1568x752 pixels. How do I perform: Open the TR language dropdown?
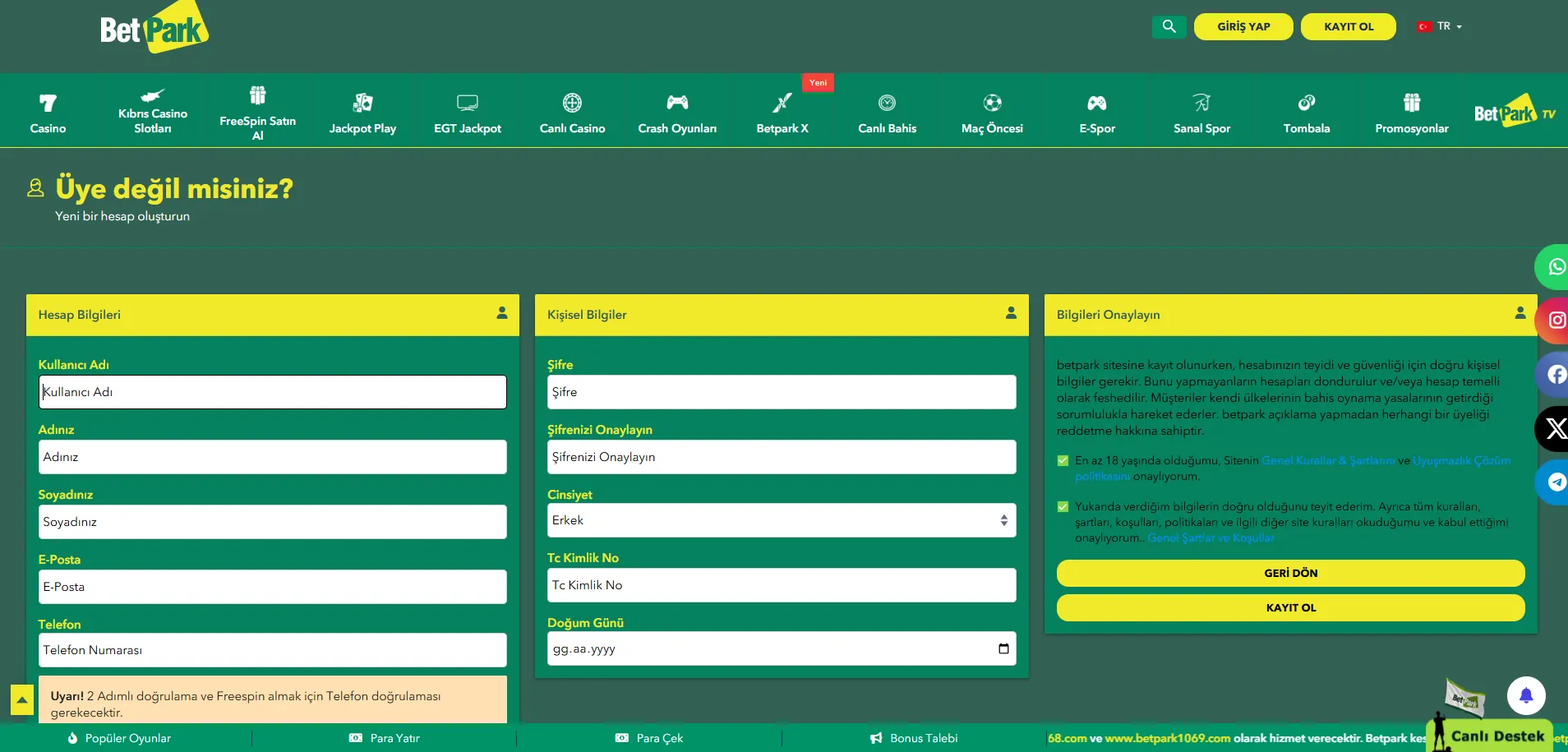(x=1441, y=26)
